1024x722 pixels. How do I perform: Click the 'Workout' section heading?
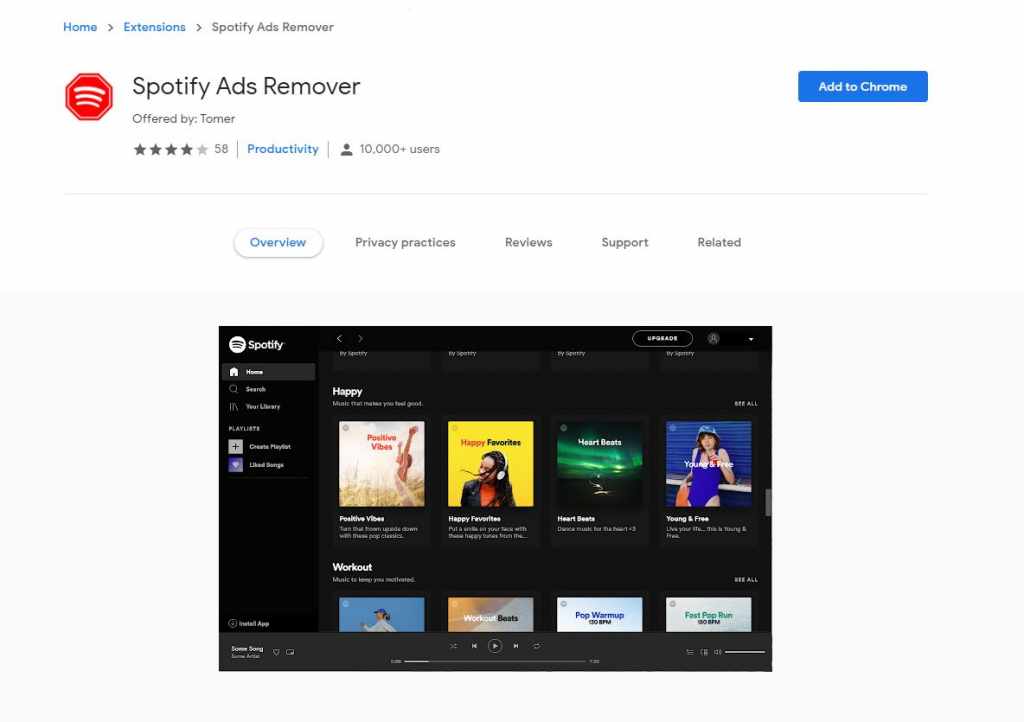[x=352, y=567]
